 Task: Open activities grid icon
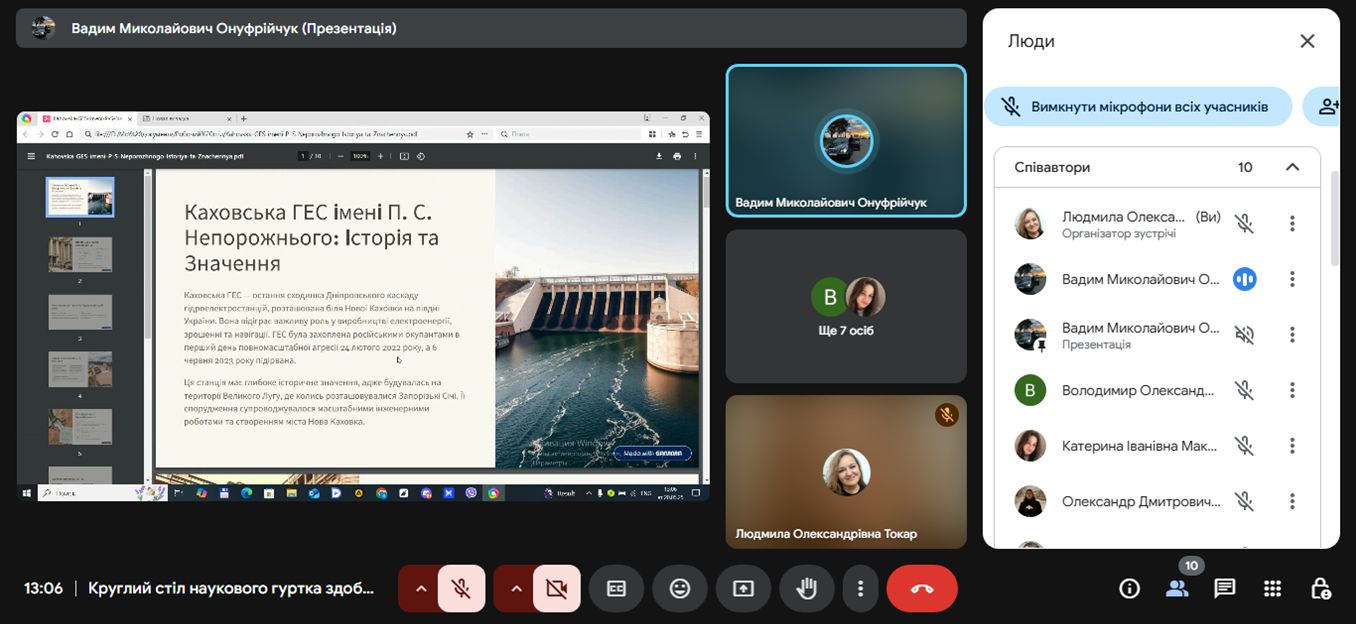point(1272,589)
